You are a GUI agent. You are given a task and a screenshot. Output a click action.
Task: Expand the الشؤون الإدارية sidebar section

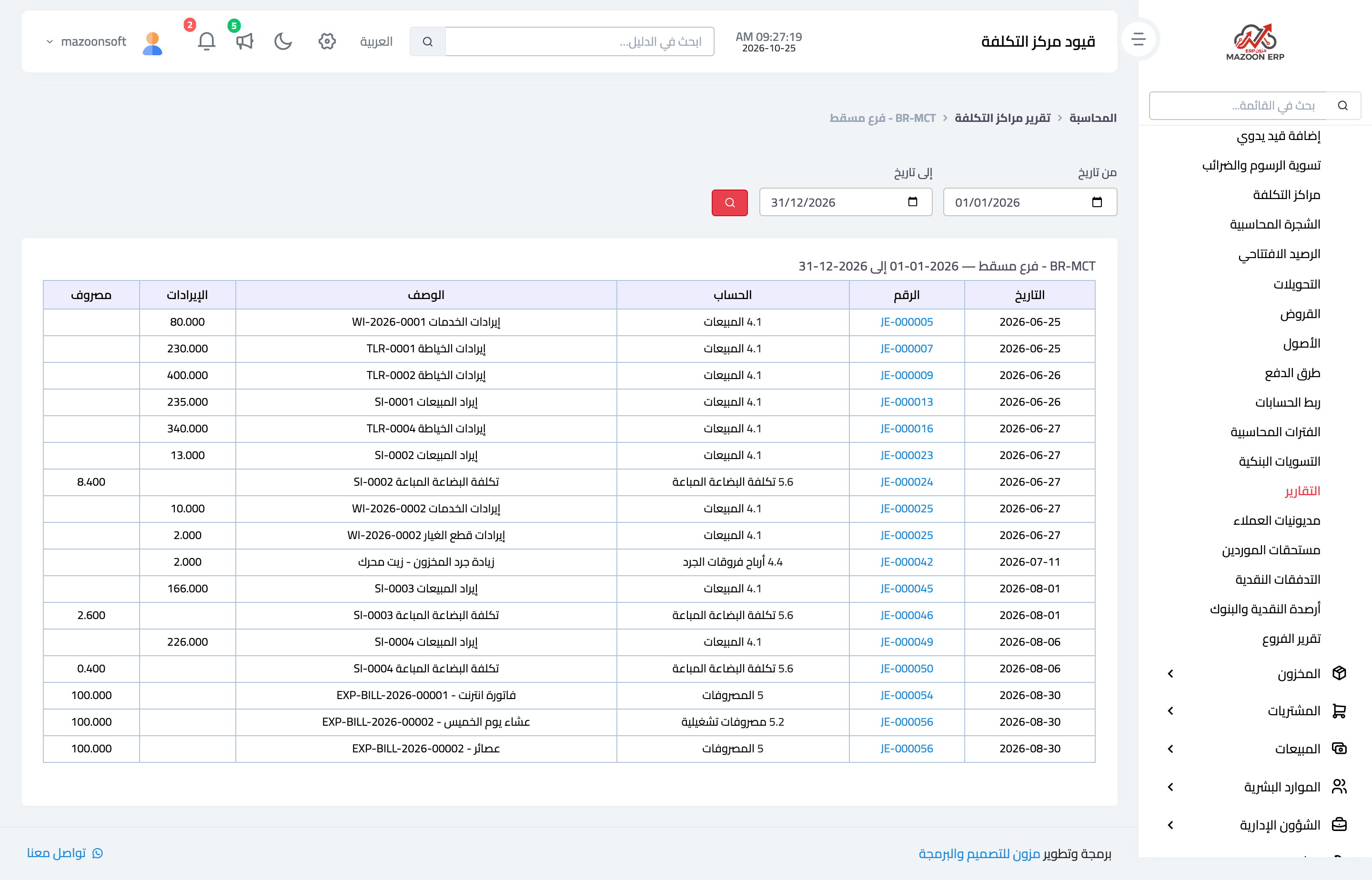click(1256, 825)
